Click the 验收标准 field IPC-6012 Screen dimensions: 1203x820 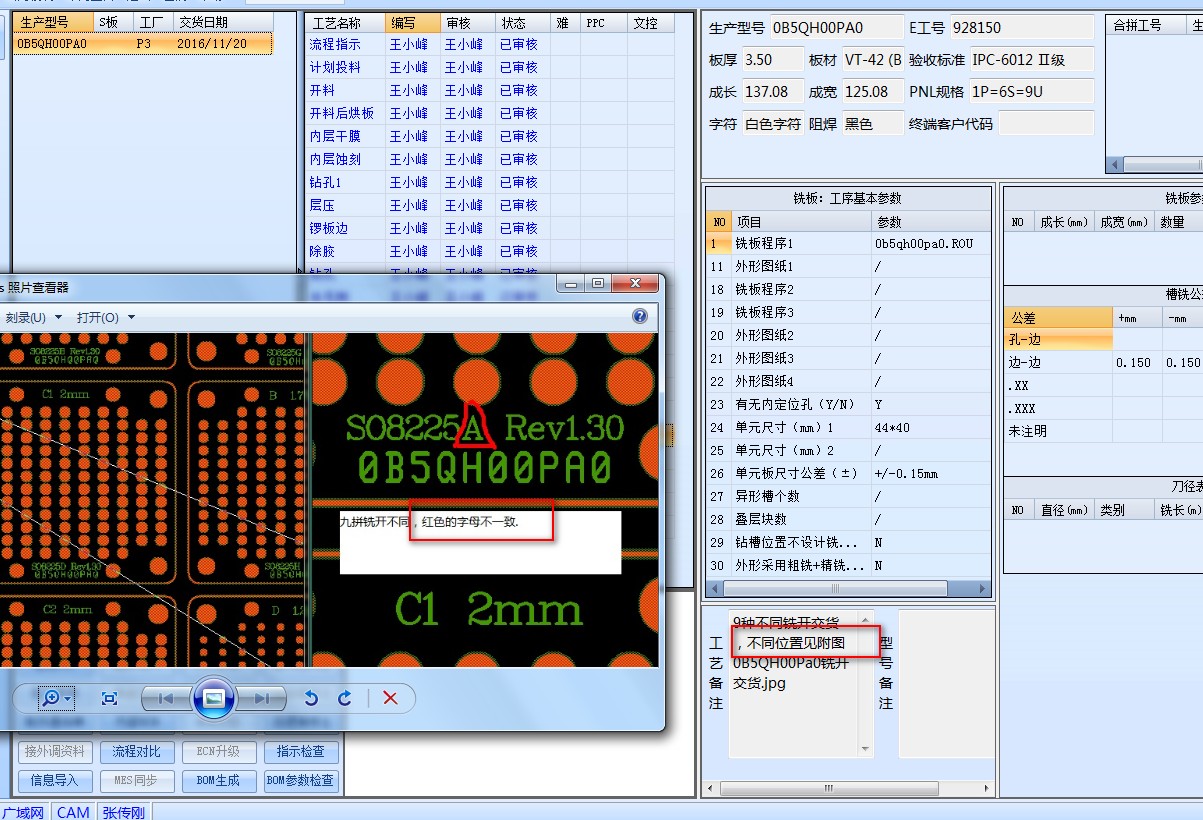[1031, 60]
